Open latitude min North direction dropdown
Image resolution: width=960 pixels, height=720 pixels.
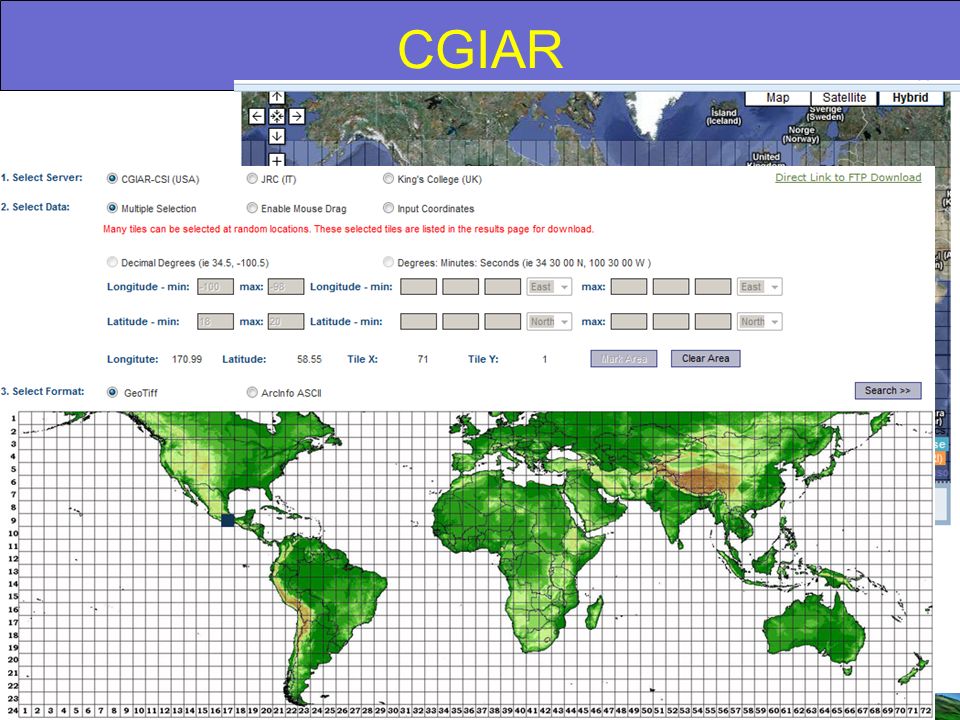549,321
